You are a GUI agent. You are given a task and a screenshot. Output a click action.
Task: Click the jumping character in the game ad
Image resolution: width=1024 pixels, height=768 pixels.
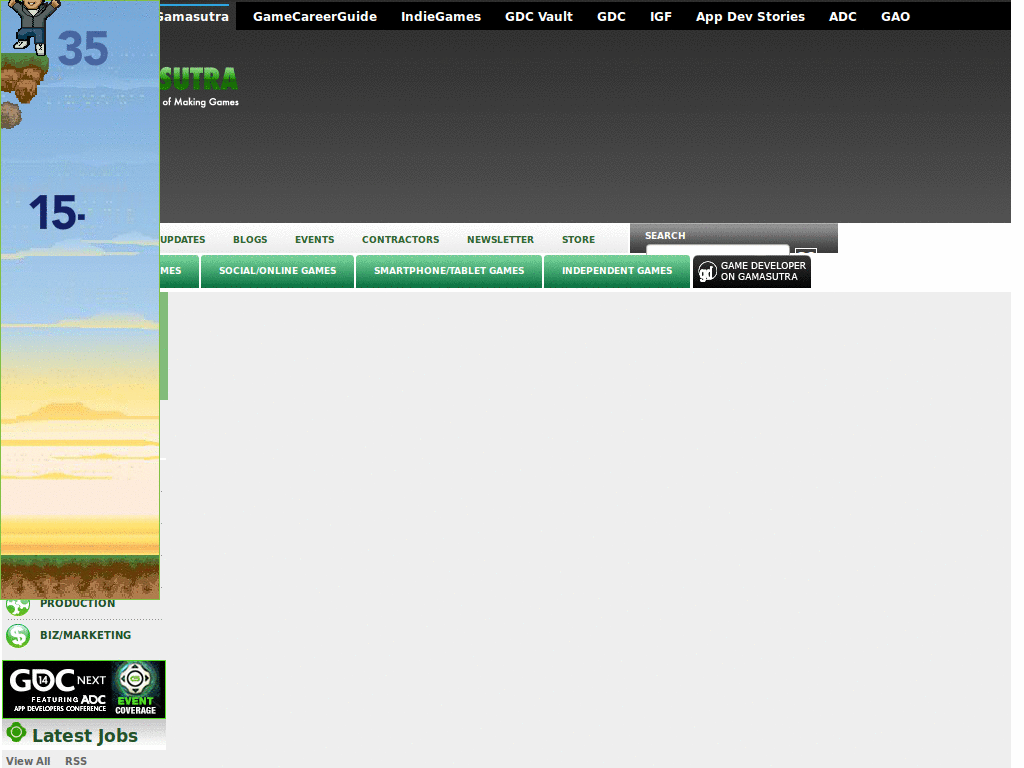pos(34,26)
